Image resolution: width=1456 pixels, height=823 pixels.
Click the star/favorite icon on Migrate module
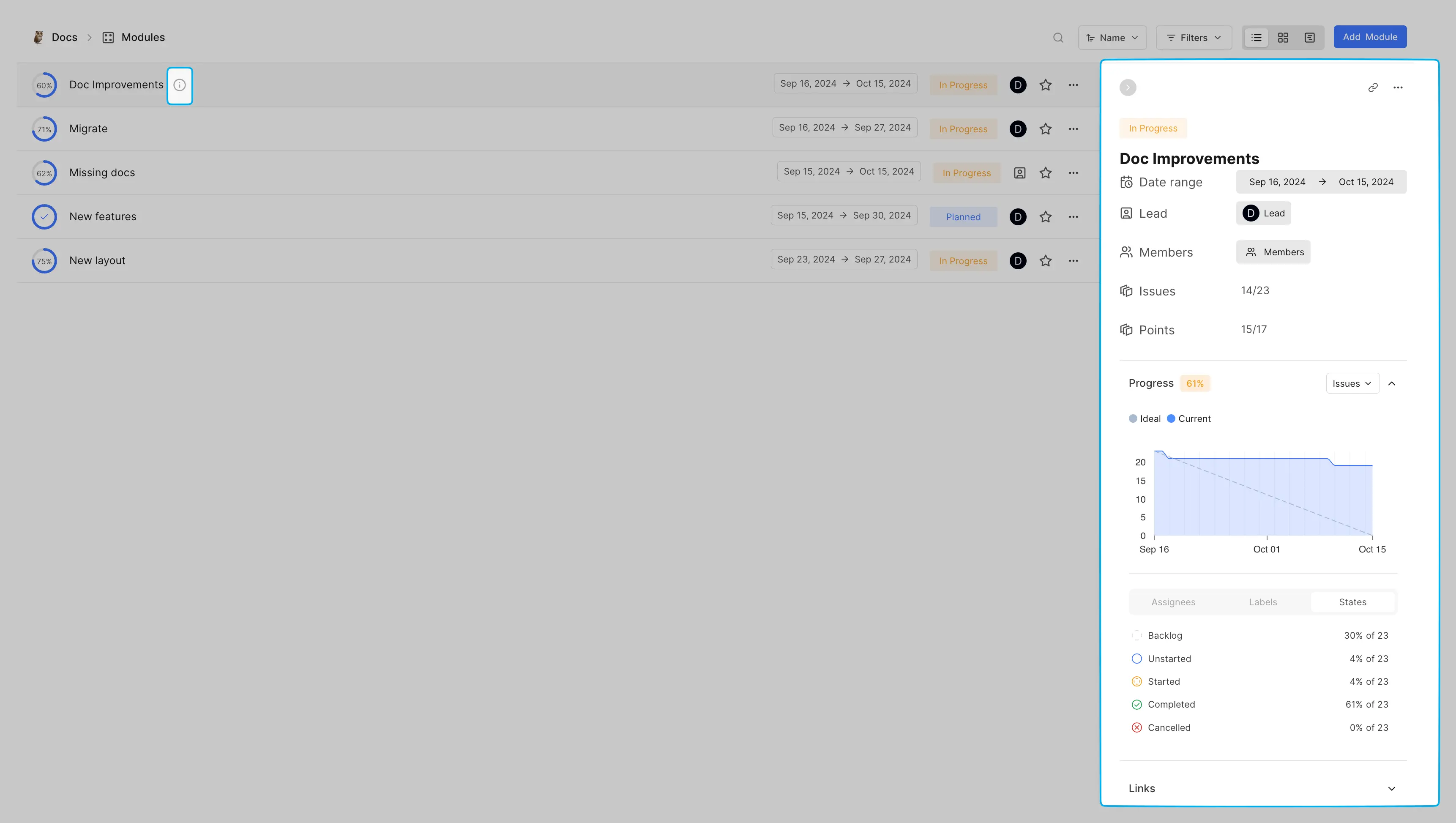point(1046,128)
